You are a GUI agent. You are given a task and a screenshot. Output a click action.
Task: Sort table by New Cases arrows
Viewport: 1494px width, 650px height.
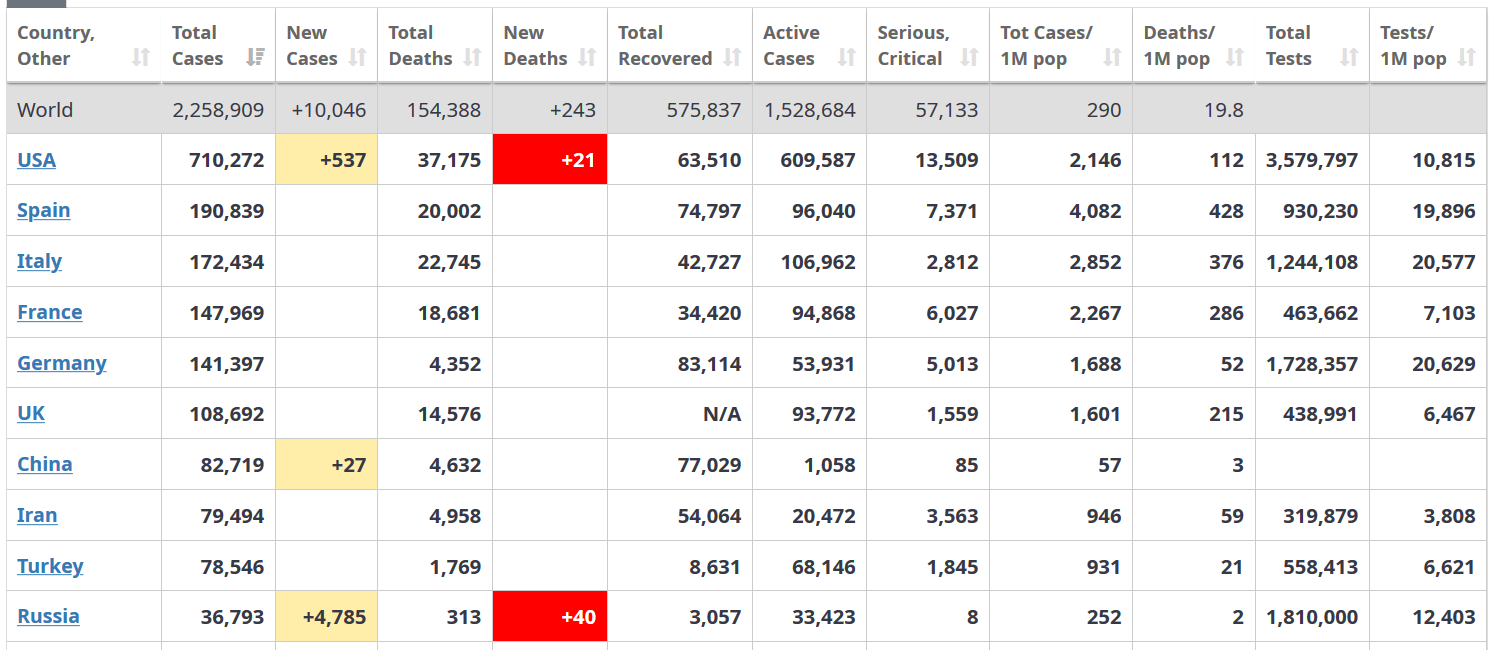pos(357,58)
